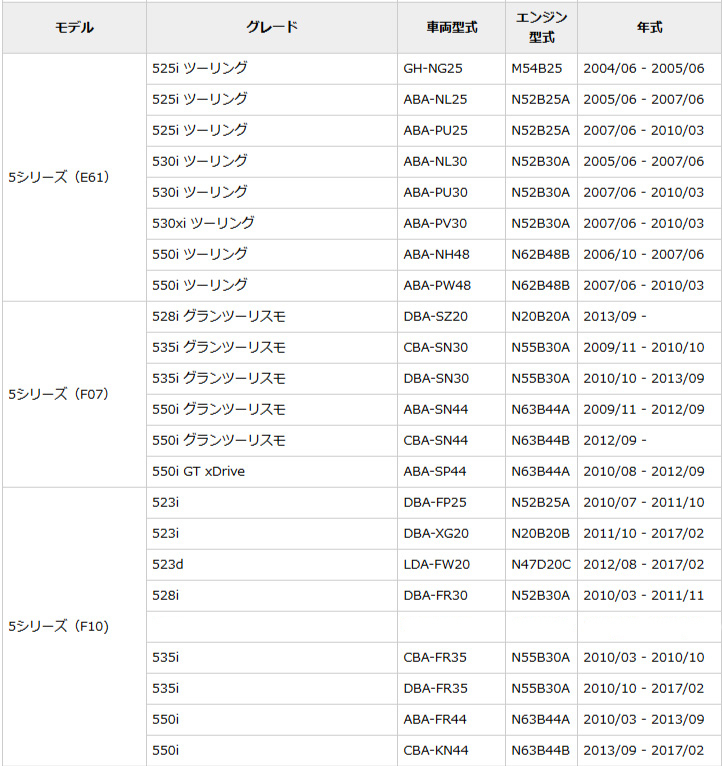Viewport: 722px width, 766px height.
Task: Click year range 2012/08 - 2017/02
Action: pyautogui.click(x=644, y=565)
